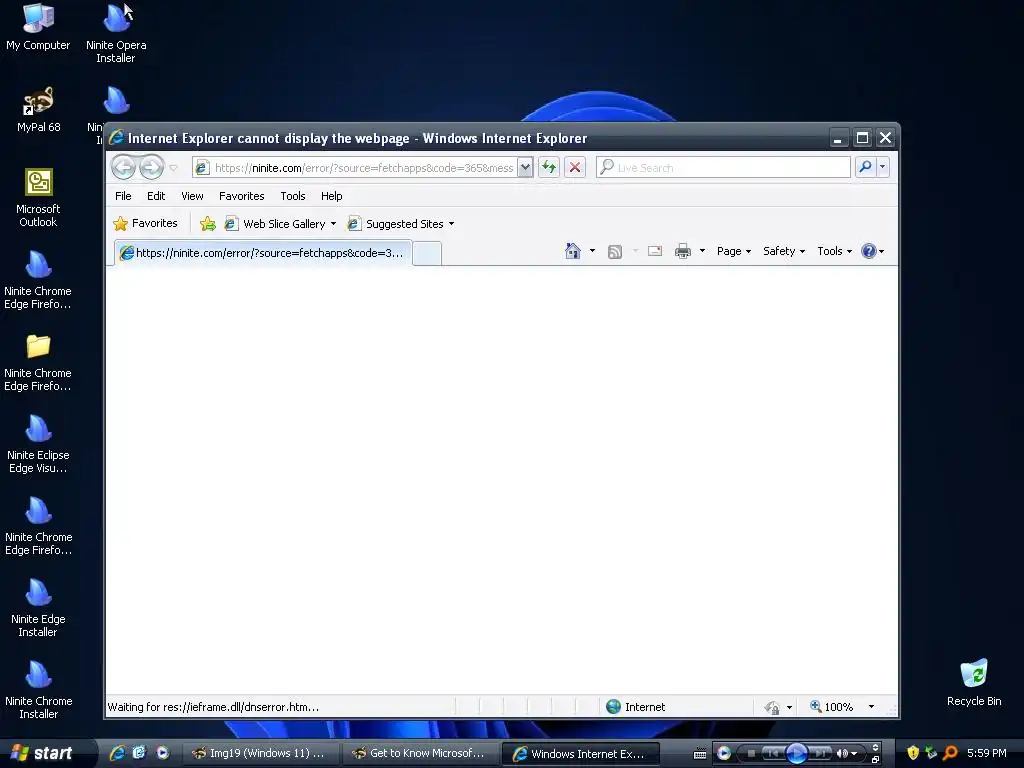Screen dimensions: 1024x768
Task: Click the Home icon in the command bar
Action: pos(573,251)
